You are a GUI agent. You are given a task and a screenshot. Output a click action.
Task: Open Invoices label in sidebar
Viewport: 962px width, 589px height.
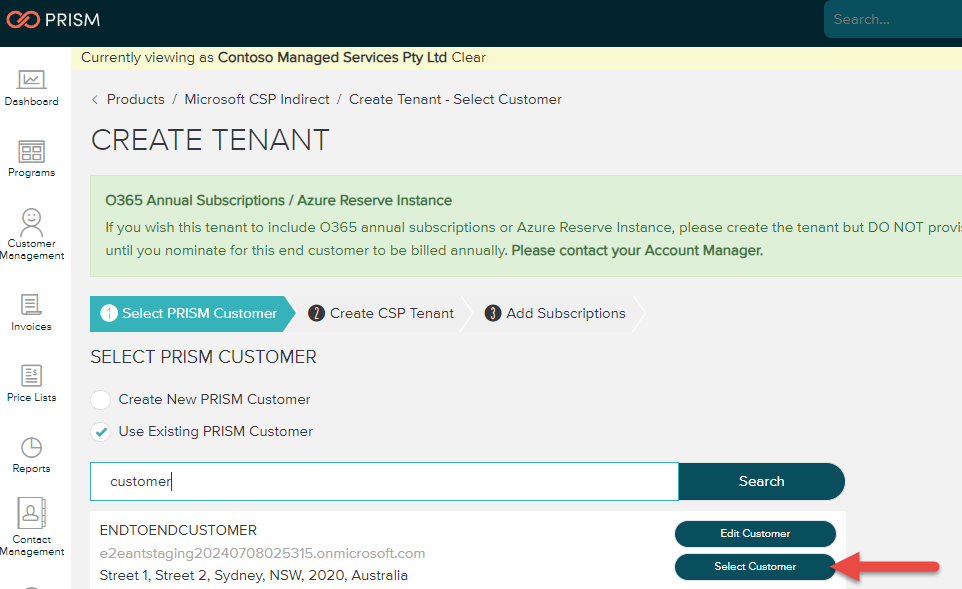tap(31, 327)
